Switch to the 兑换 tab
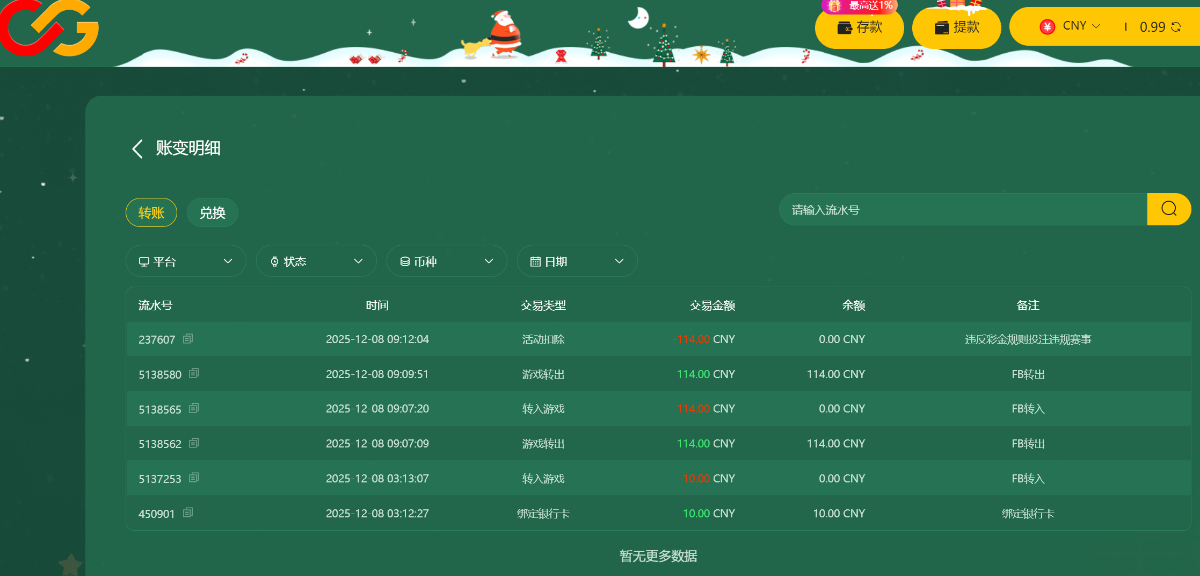Viewport: 1200px width, 576px height. tap(212, 213)
